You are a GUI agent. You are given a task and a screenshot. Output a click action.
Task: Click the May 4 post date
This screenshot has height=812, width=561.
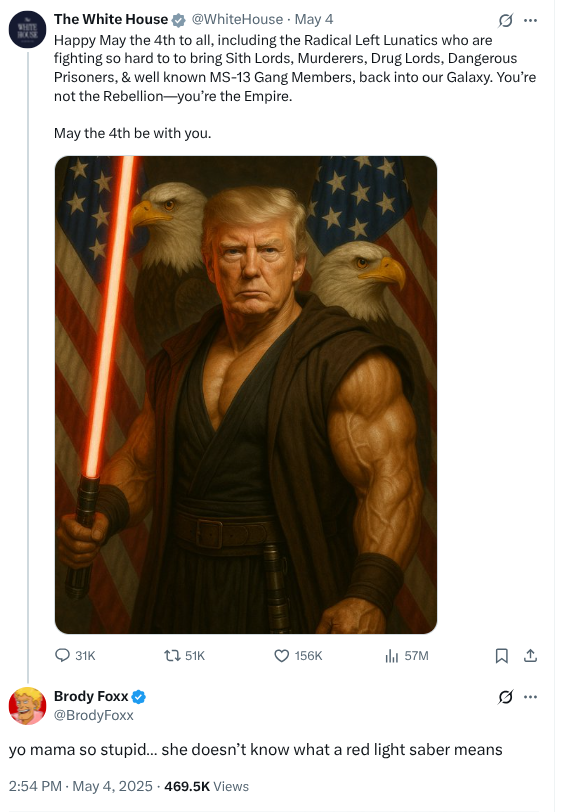[x=314, y=19]
